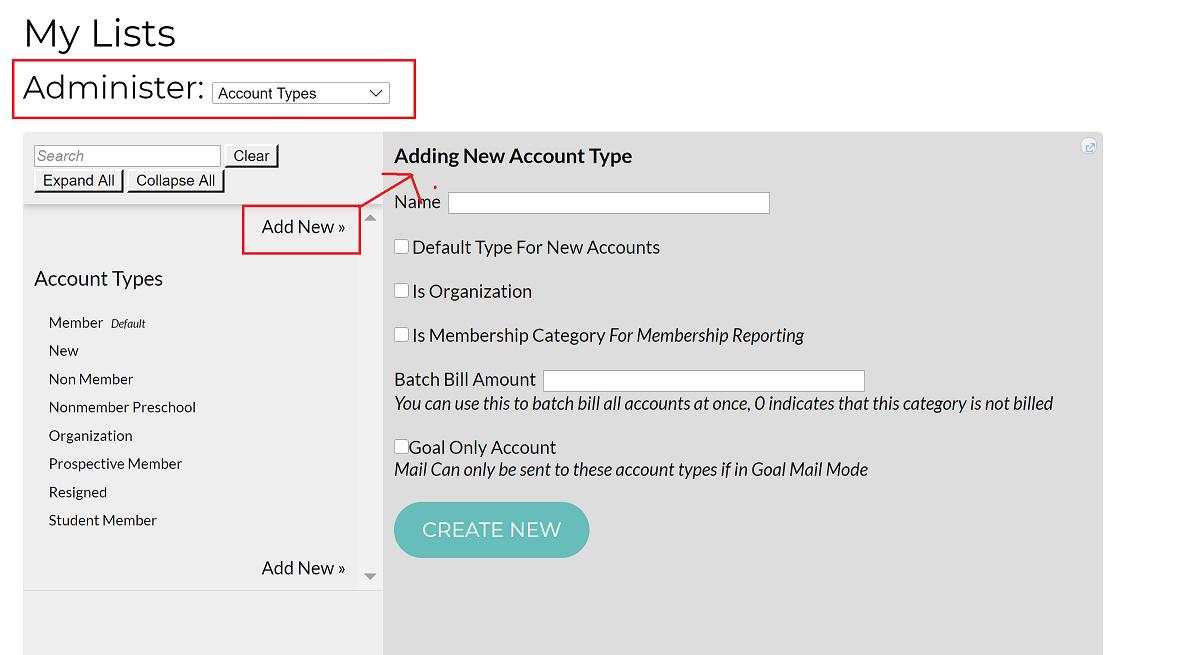Screen dimensions: 1186x655
Task: Select the Non Member account type
Action: coord(90,379)
